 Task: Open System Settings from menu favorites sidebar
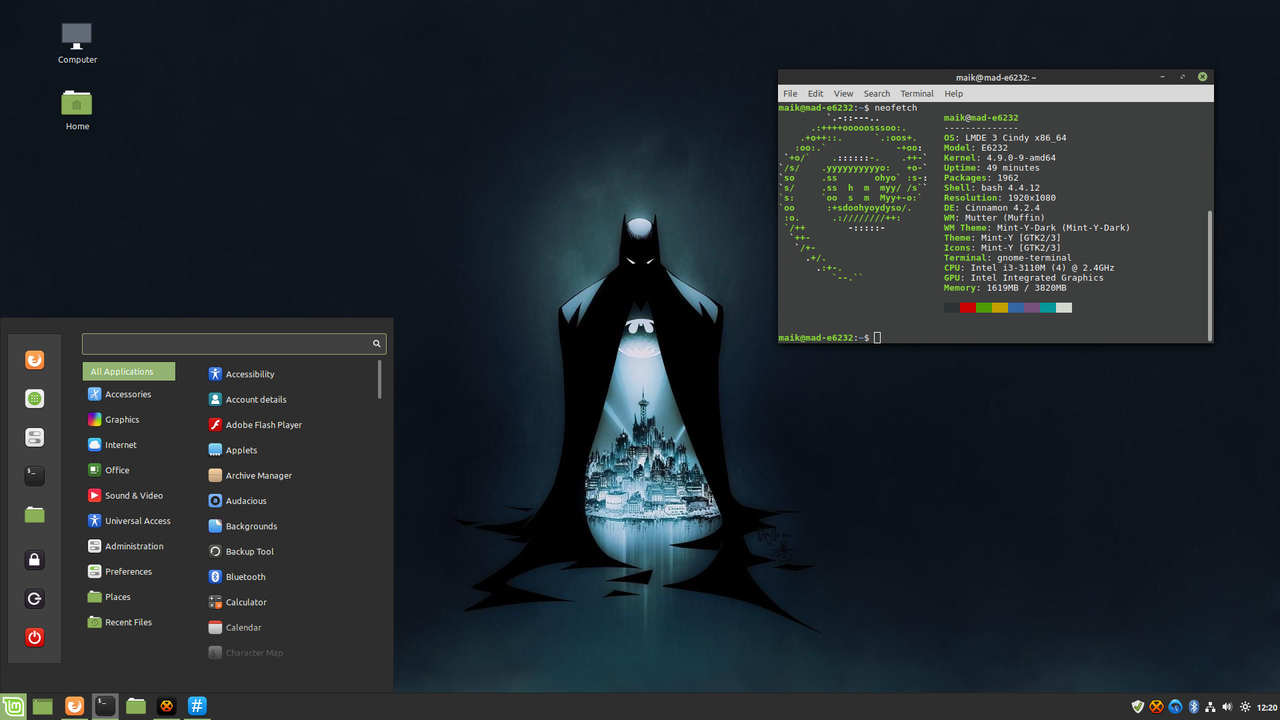(x=35, y=437)
